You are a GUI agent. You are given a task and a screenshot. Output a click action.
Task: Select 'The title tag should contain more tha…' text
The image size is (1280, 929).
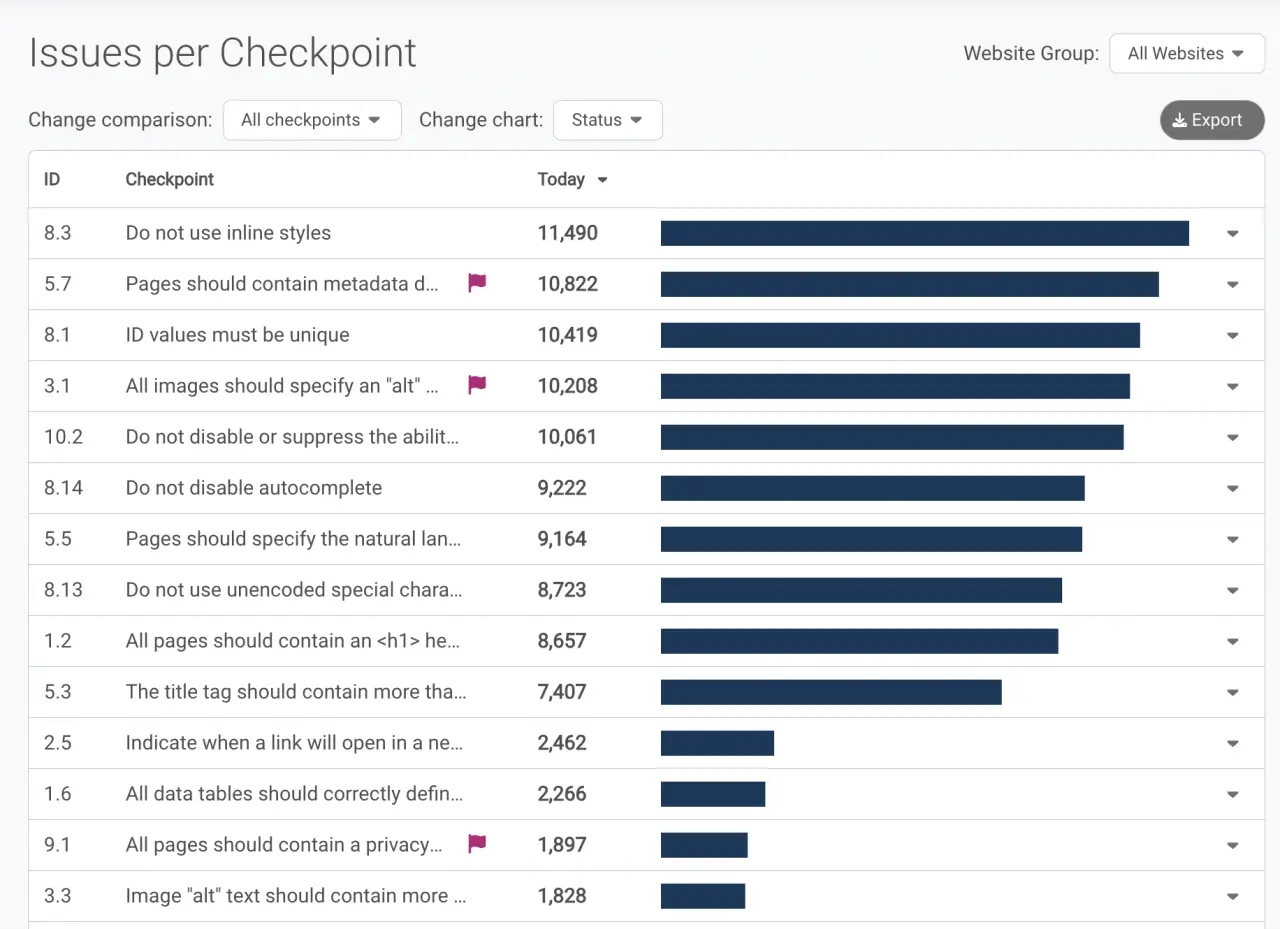[296, 692]
